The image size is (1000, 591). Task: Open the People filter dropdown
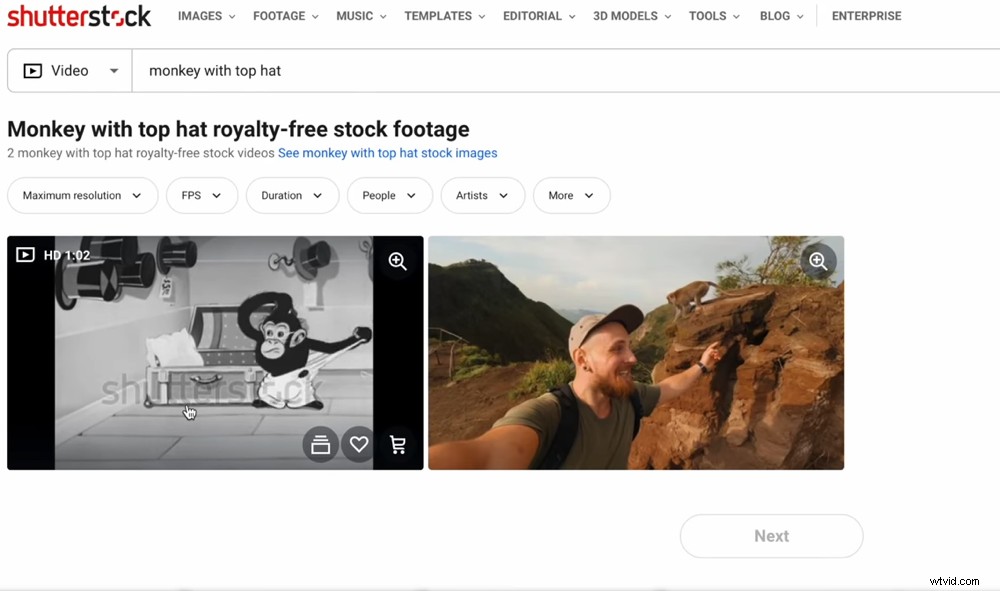(x=389, y=195)
